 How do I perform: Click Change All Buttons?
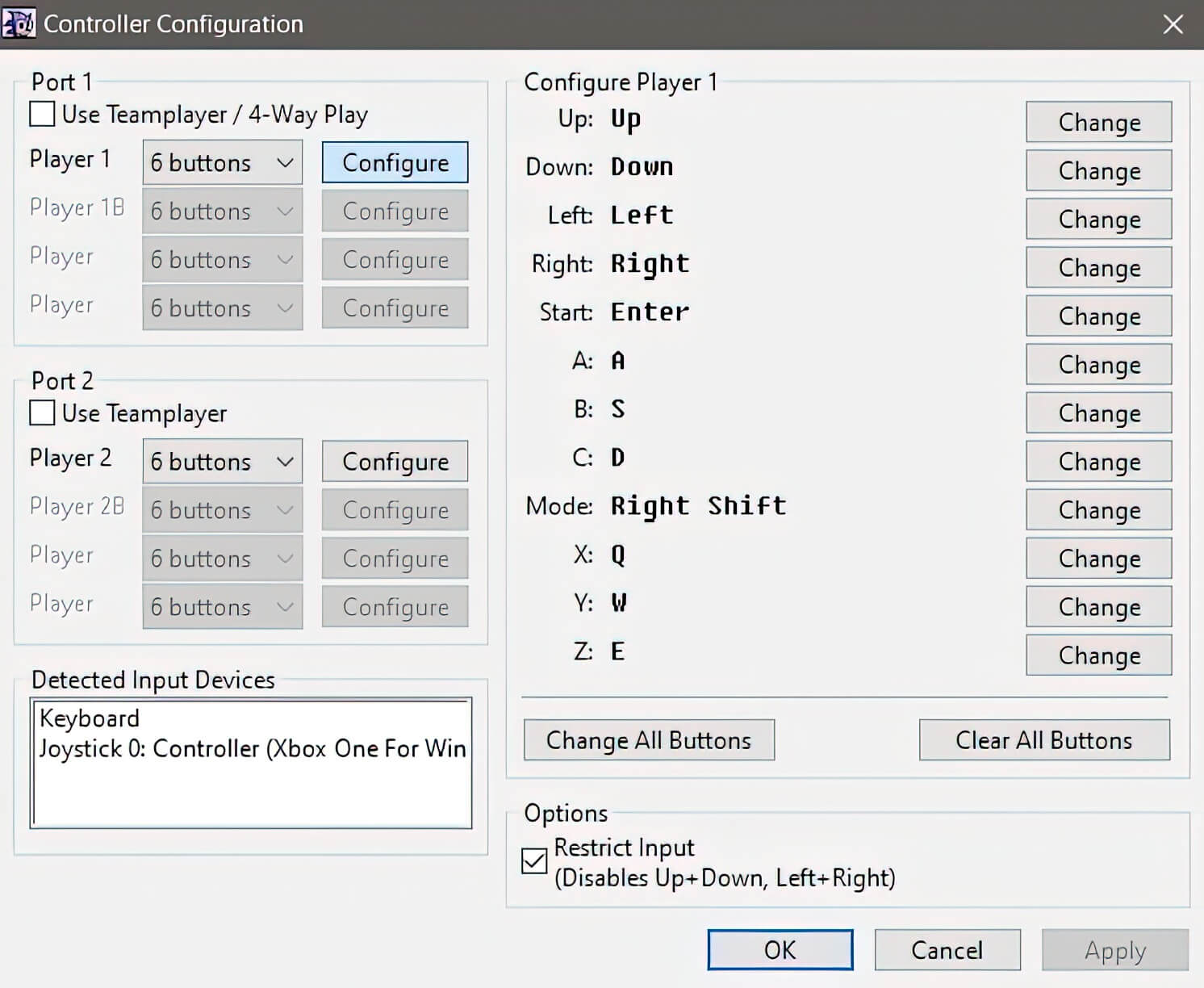[x=649, y=740]
